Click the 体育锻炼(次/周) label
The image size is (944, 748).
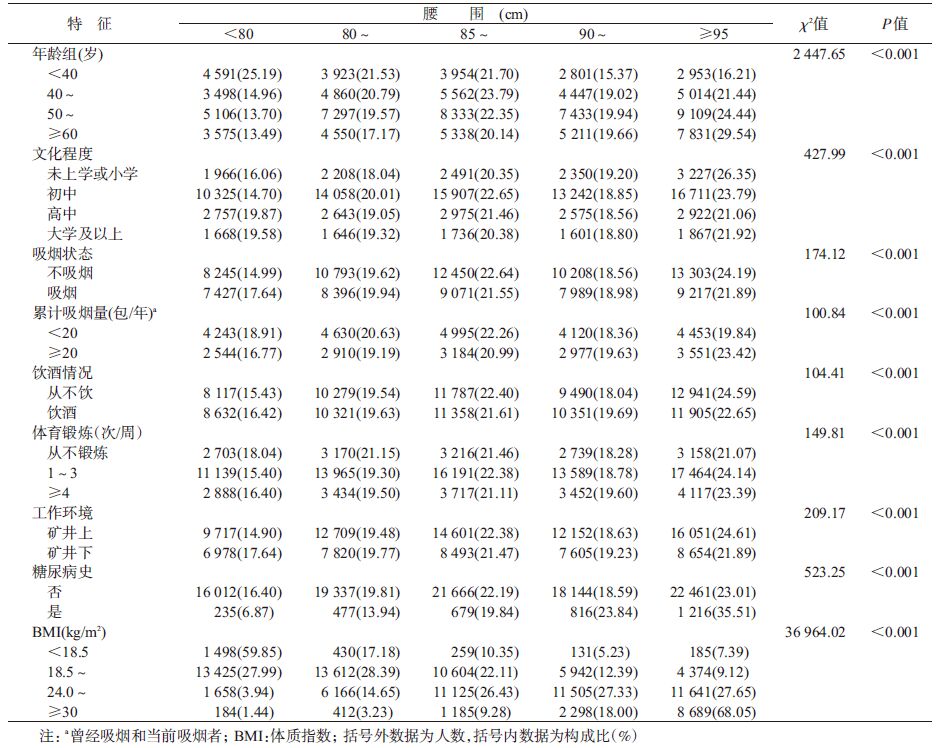[87, 433]
